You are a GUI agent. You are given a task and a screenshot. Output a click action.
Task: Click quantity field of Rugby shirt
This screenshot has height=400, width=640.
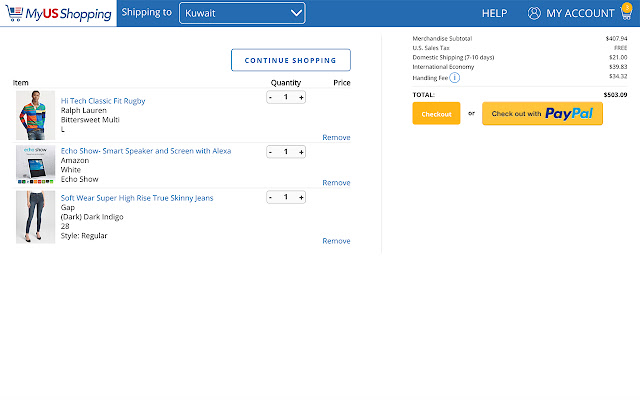point(286,97)
